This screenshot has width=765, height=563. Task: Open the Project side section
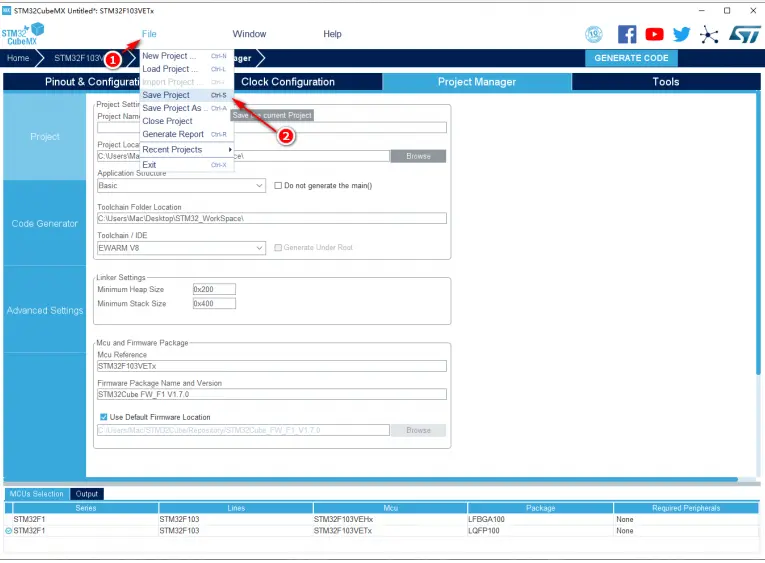coord(45,137)
